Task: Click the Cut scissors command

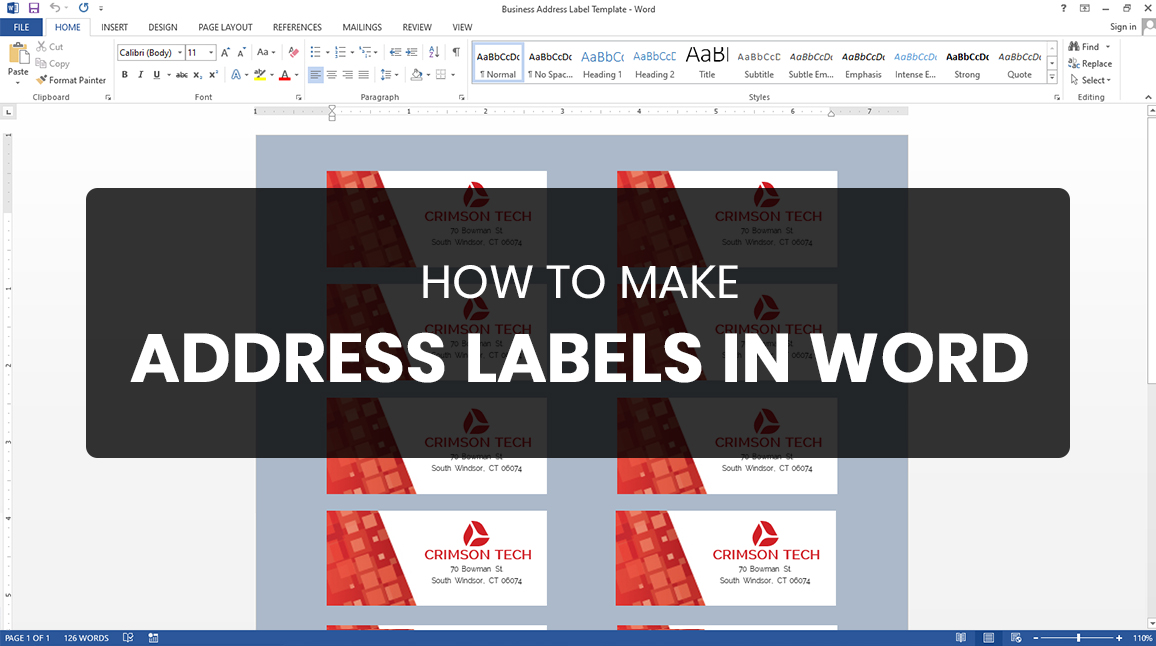Action: [x=49, y=46]
